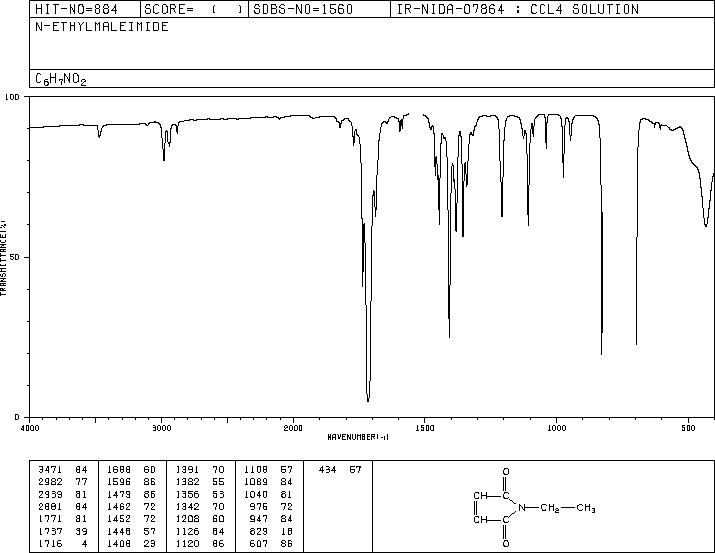
Task: Select the SCORE field in header
Action: click(x=194, y=9)
